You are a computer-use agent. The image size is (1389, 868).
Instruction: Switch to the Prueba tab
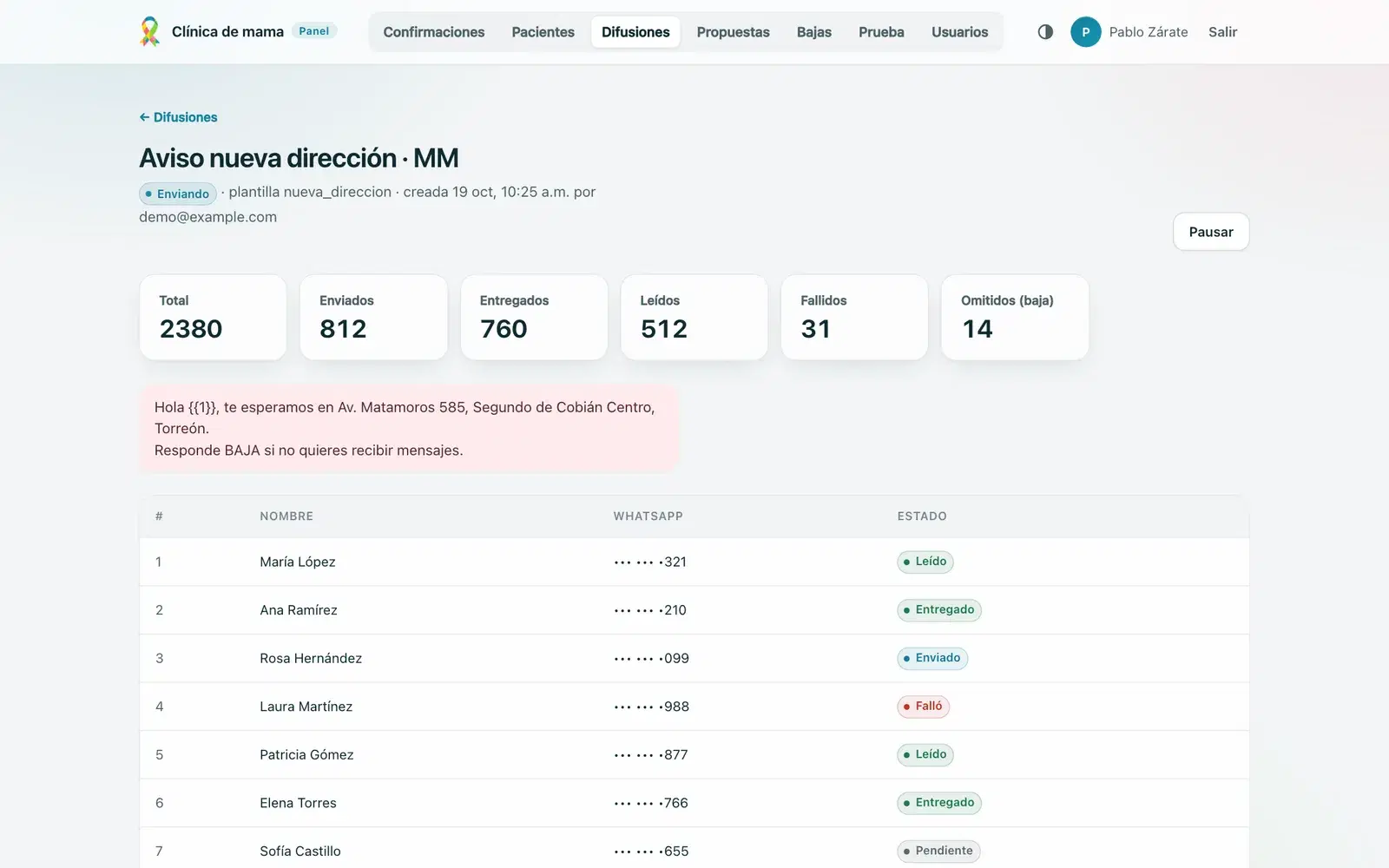(x=881, y=32)
